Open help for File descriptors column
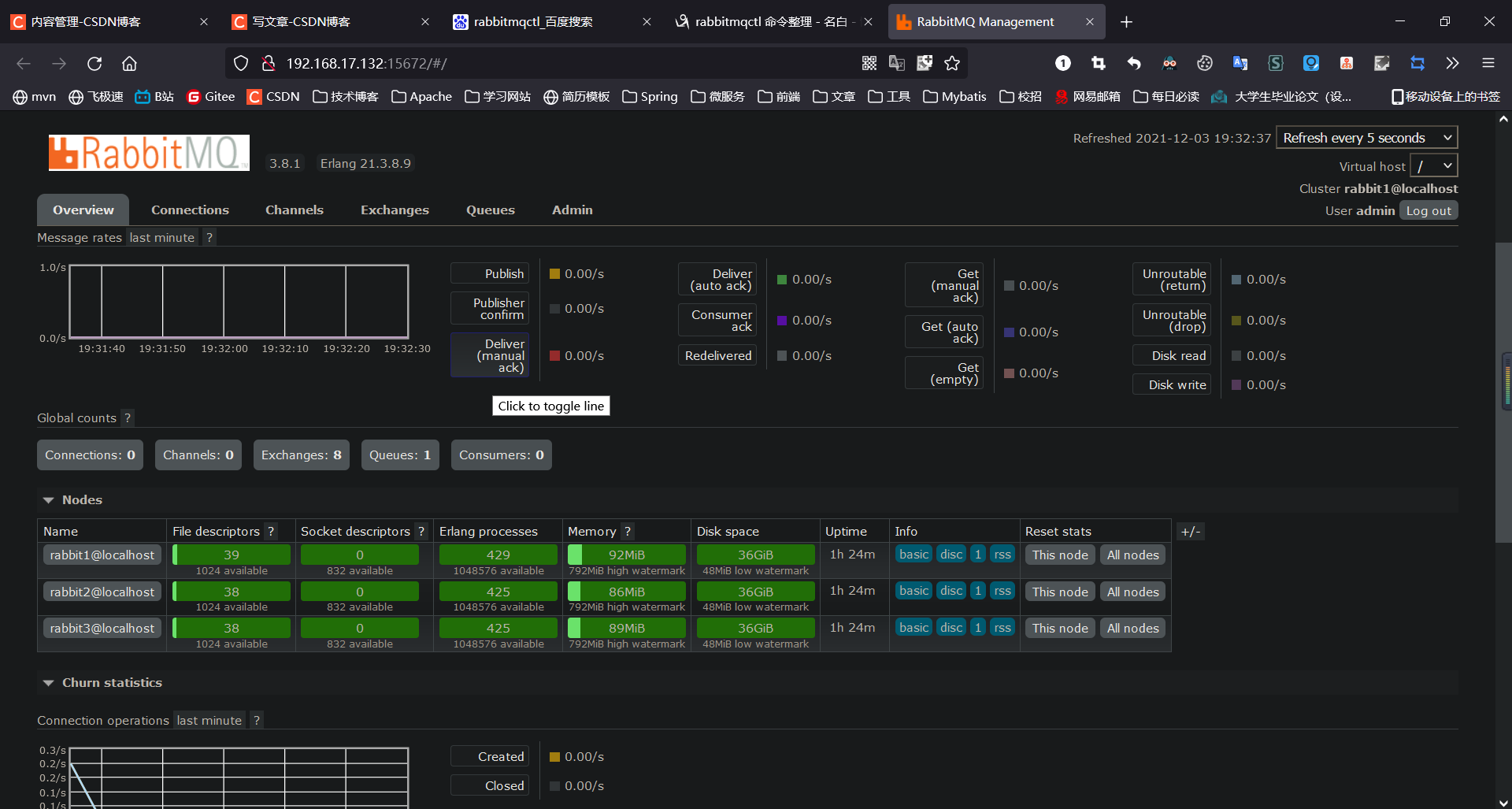Image resolution: width=1512 pixels, height=809 pixels. 271,531
